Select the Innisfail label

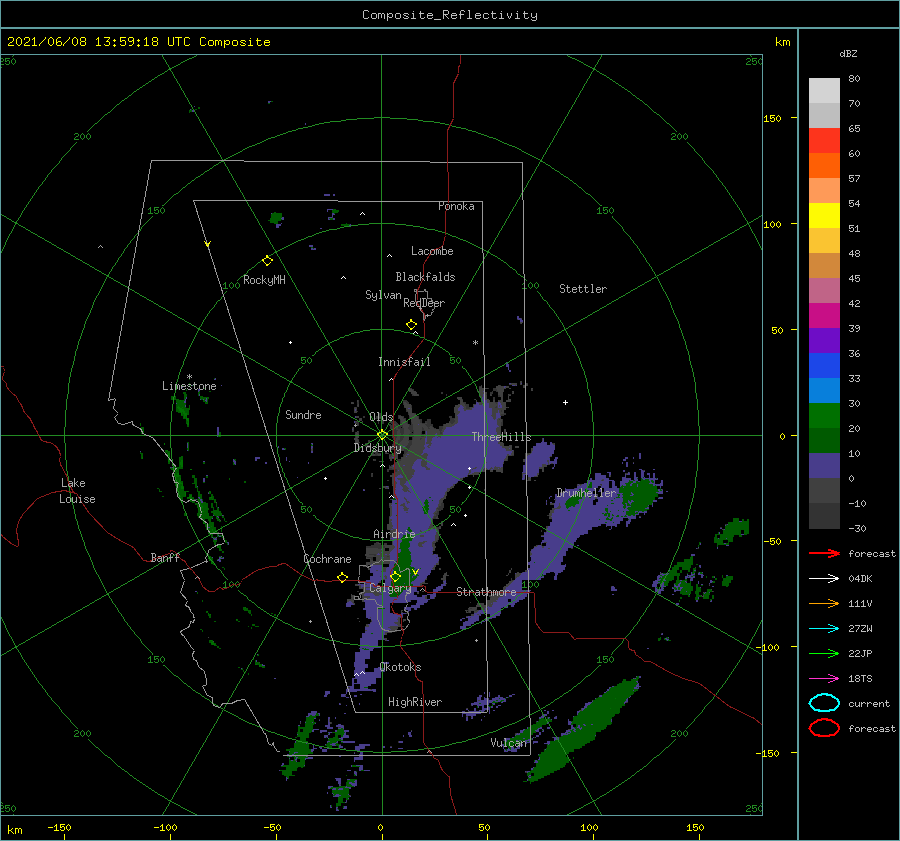pos(404,362)
